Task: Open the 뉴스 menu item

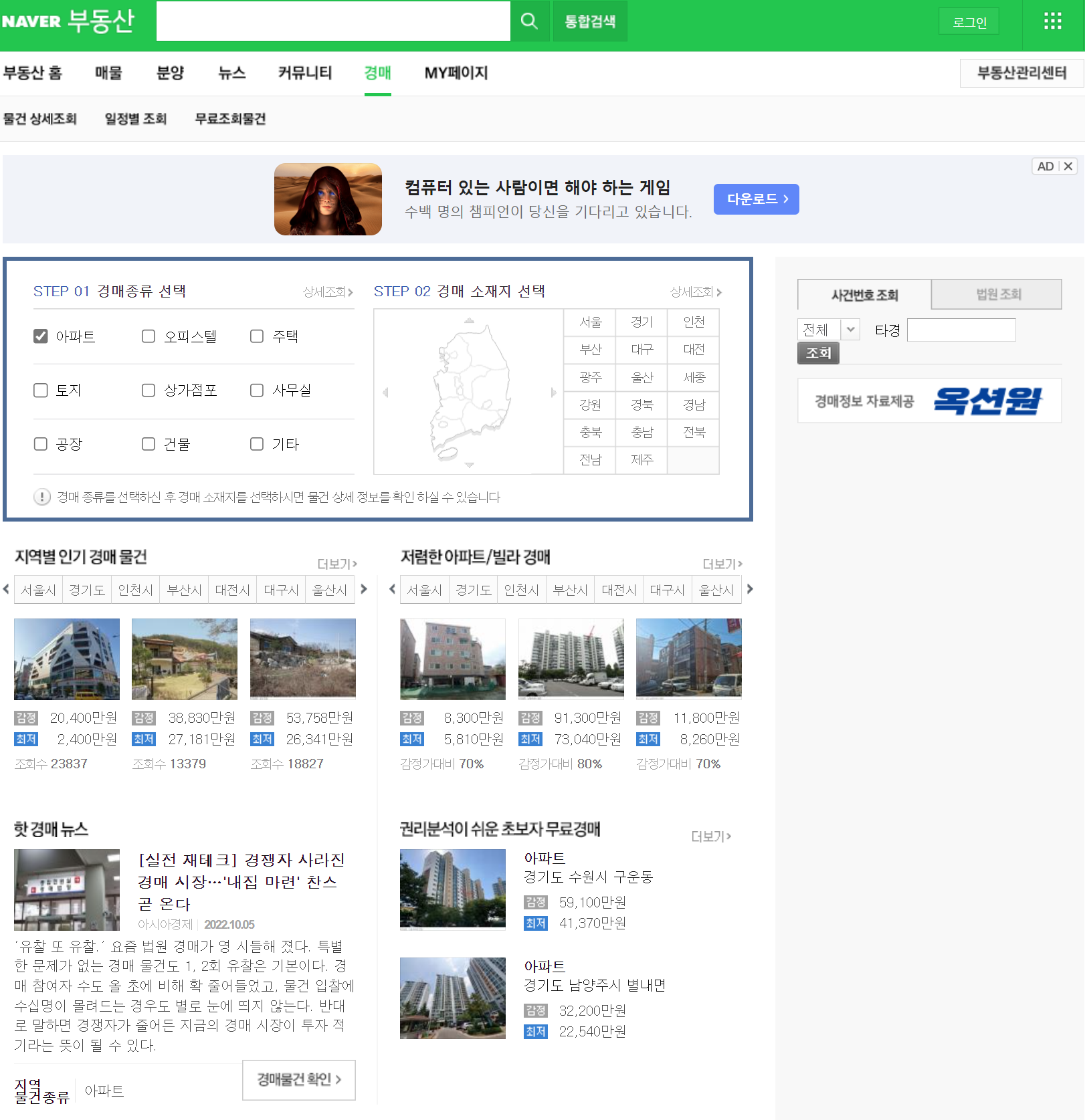Action: 231,73
